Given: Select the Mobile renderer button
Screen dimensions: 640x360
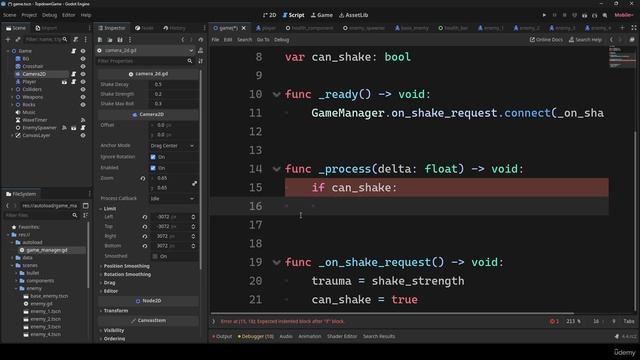Looking at the screenshot, I should pos(624,15).
